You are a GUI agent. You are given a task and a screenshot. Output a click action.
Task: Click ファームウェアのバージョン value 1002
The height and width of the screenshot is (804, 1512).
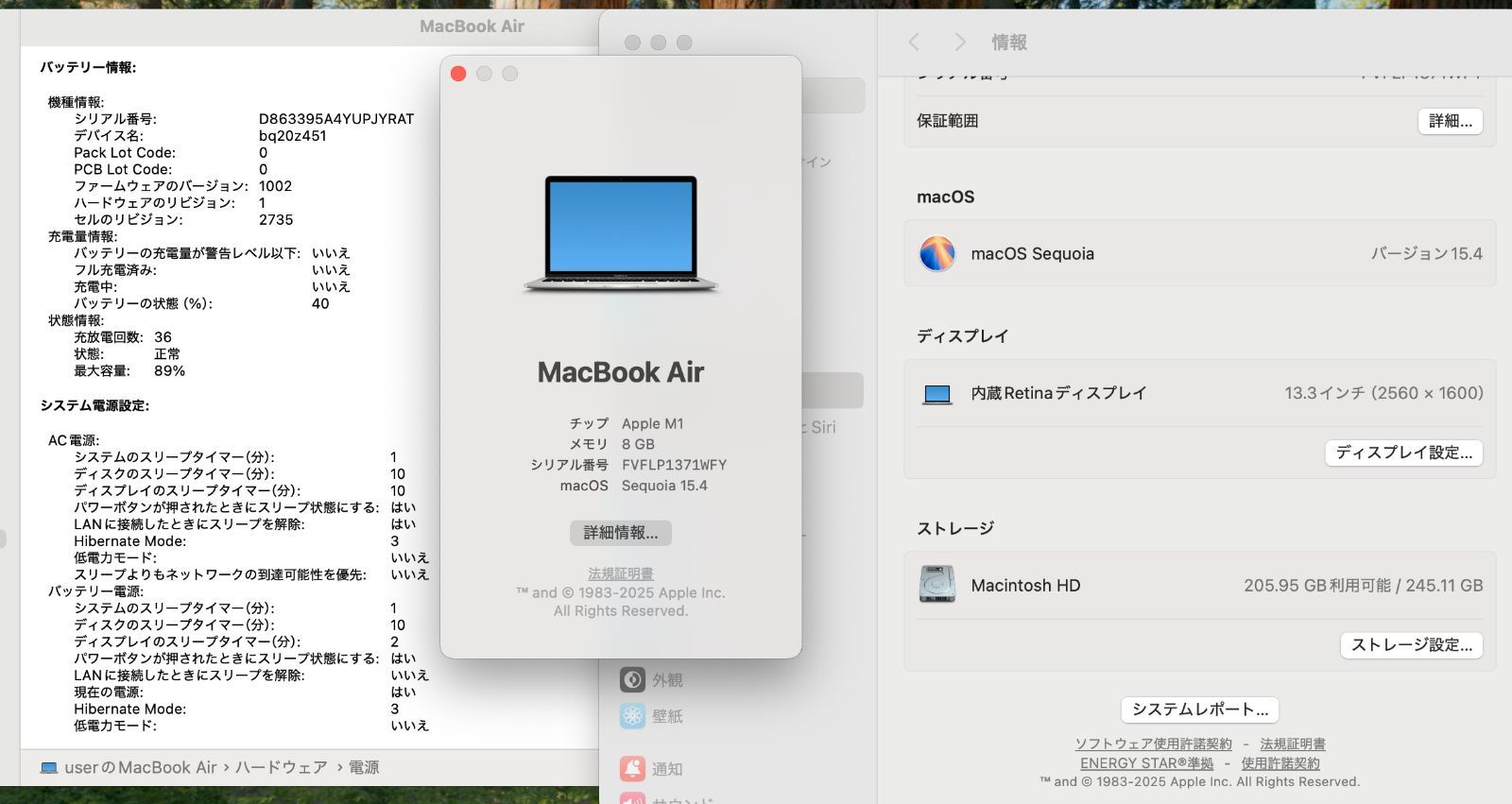(x=276, y=186)
